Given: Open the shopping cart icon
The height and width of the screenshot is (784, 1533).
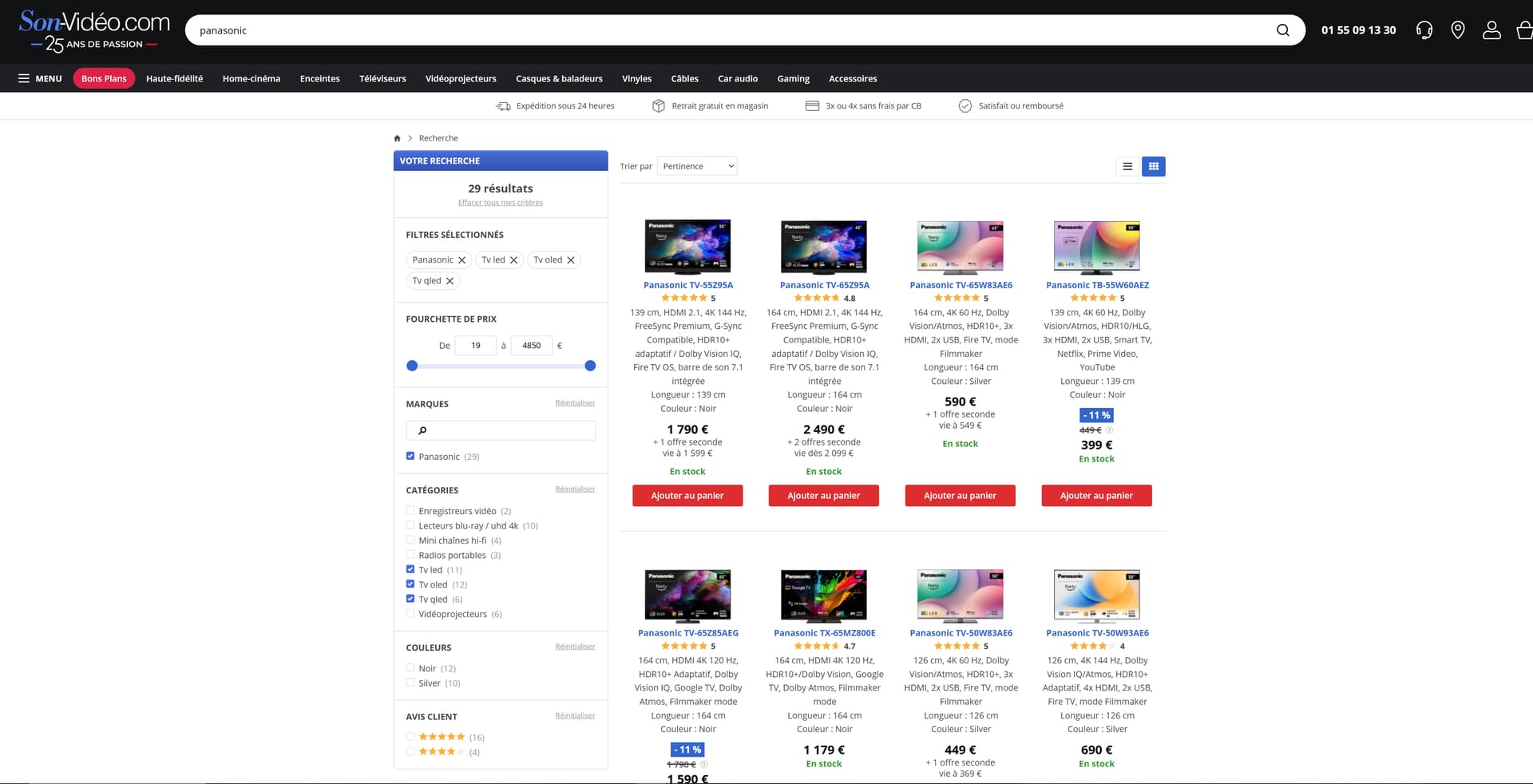Looking at the screenshot, I should (1524, 30).
